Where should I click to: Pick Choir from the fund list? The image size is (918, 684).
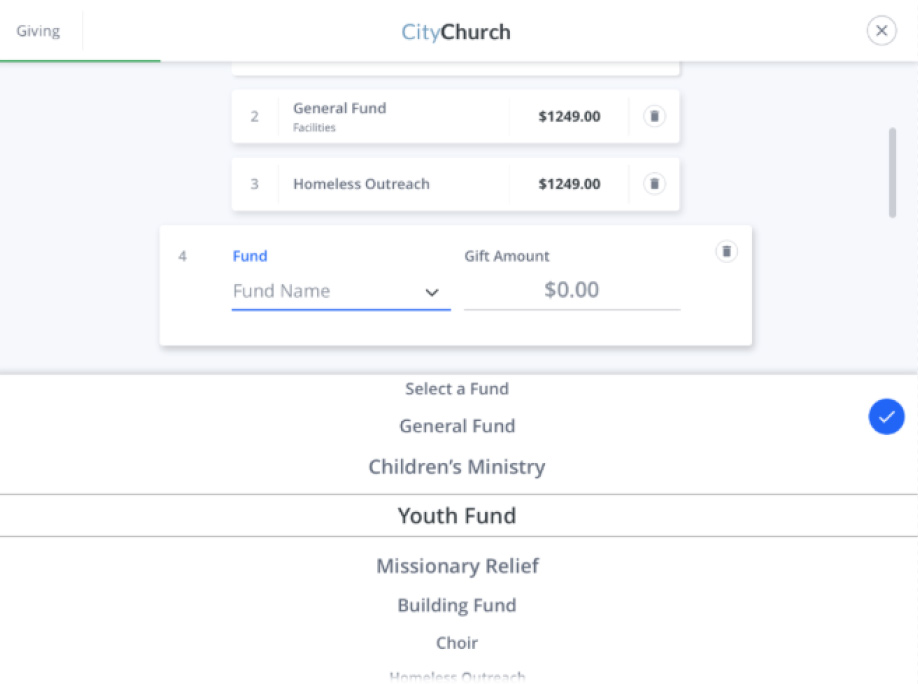457,643
